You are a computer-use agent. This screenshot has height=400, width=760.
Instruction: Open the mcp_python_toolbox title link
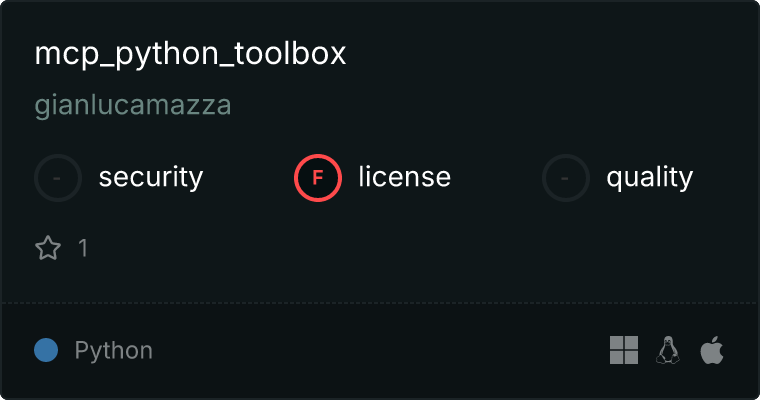pyautogui.click(x=190, y=55)
